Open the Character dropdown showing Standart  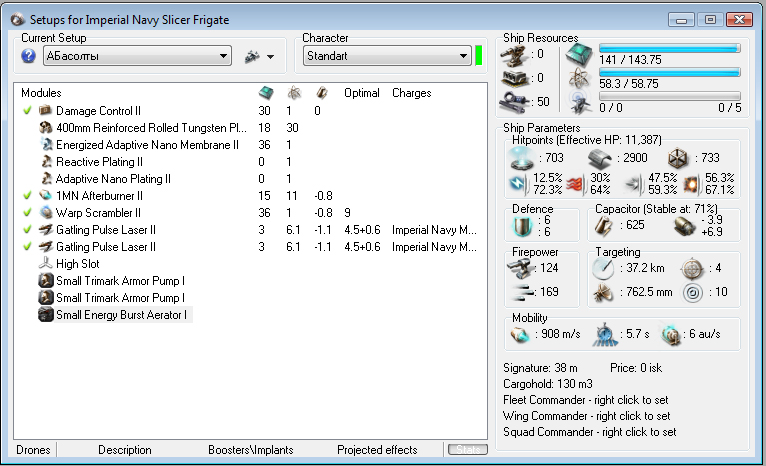point(387,56)
